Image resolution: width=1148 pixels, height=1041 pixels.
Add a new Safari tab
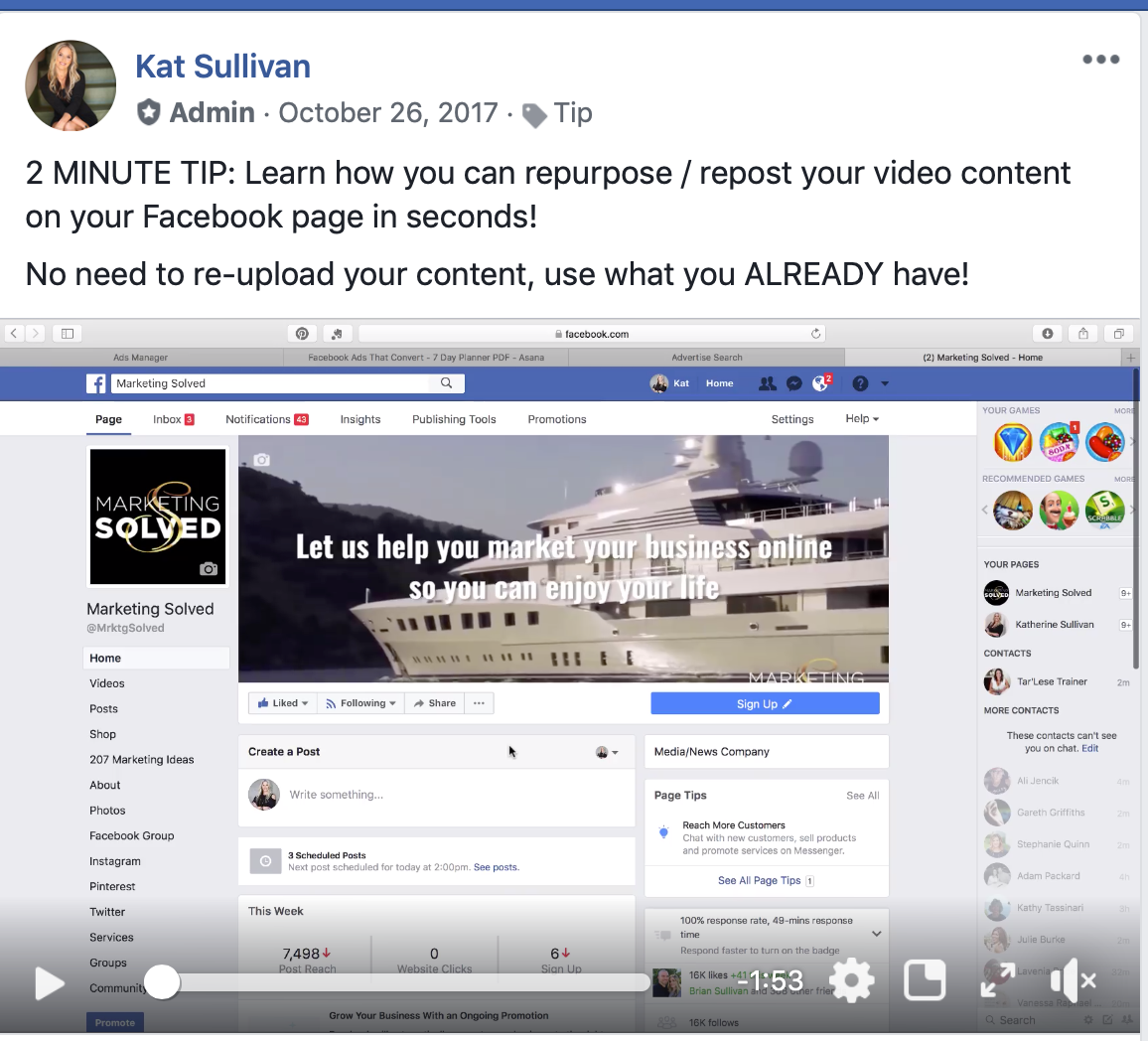pos(1131,358)
